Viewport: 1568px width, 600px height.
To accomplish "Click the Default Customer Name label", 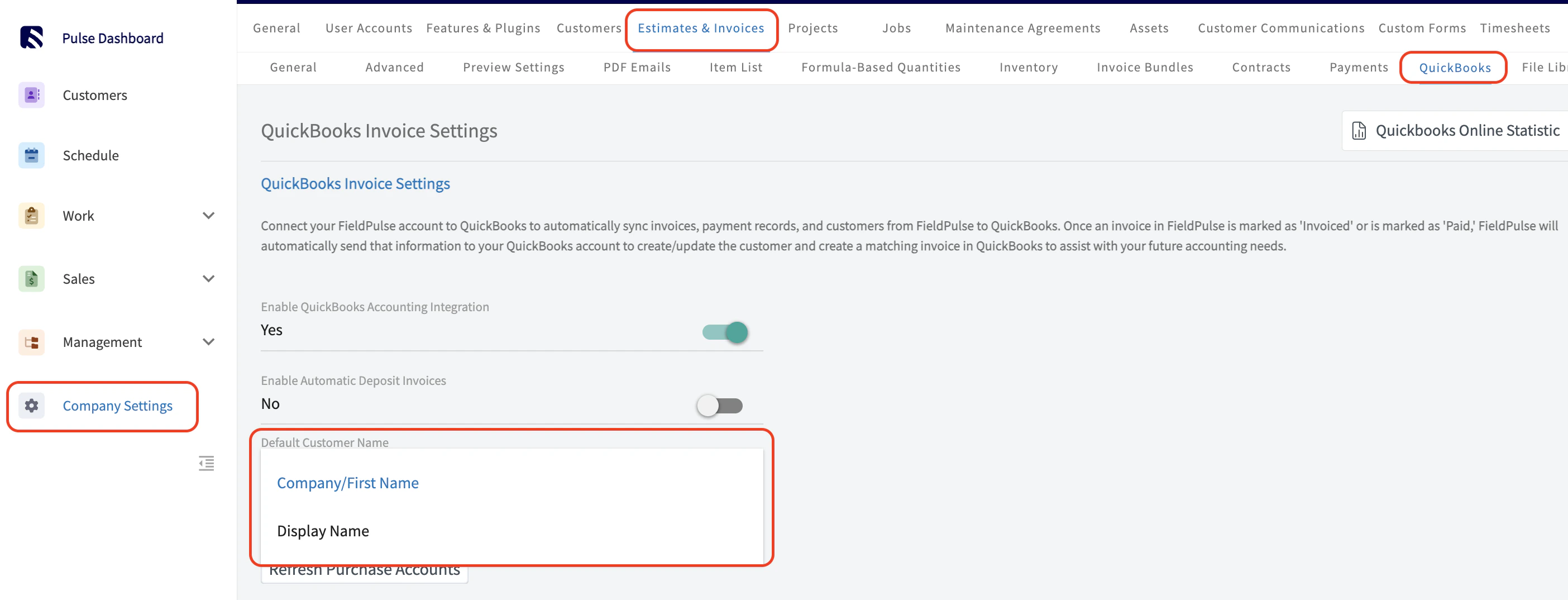I will coord(324,442).
